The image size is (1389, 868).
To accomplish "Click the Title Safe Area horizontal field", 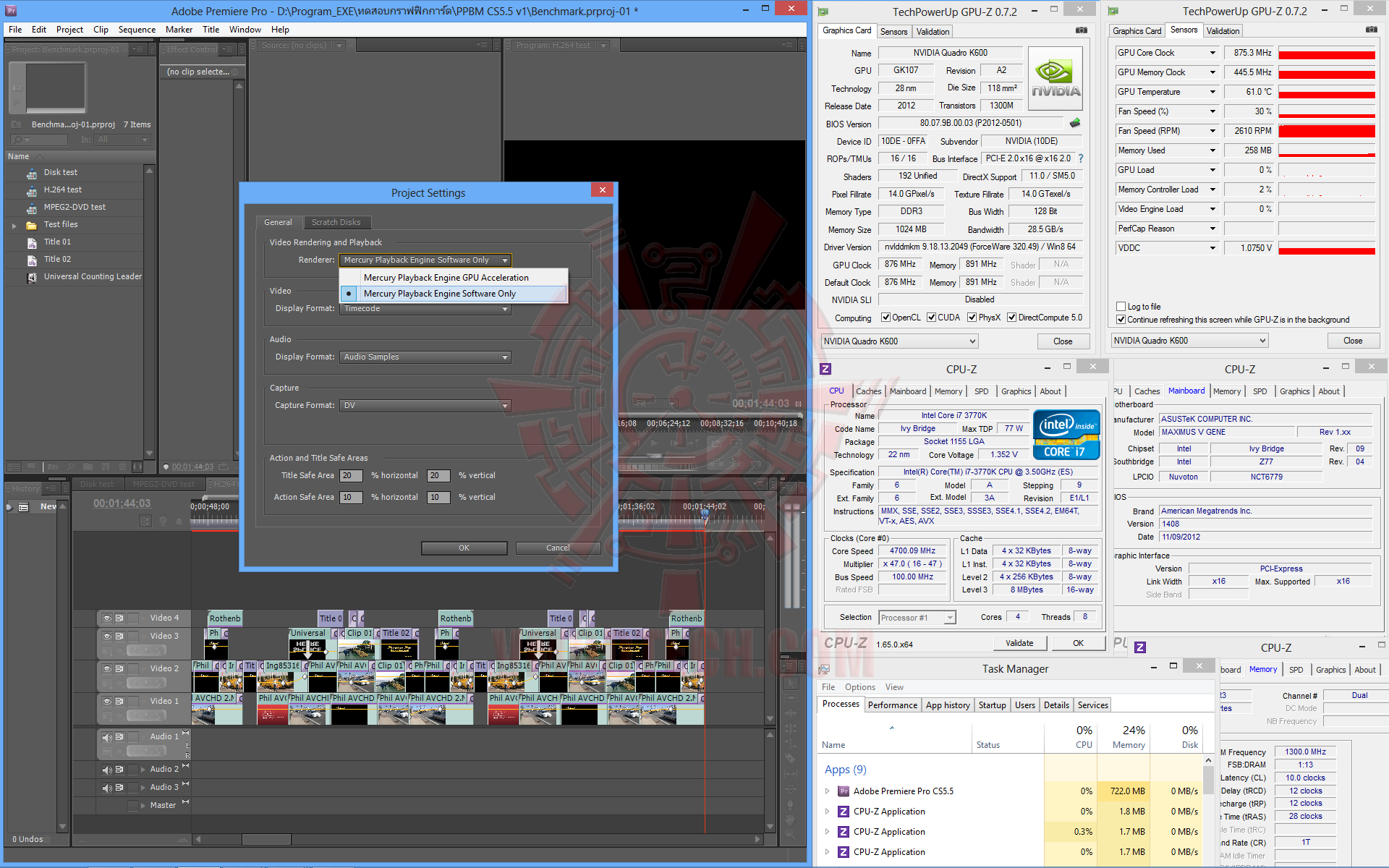I will pyautogui.click(x=351, y=476).
